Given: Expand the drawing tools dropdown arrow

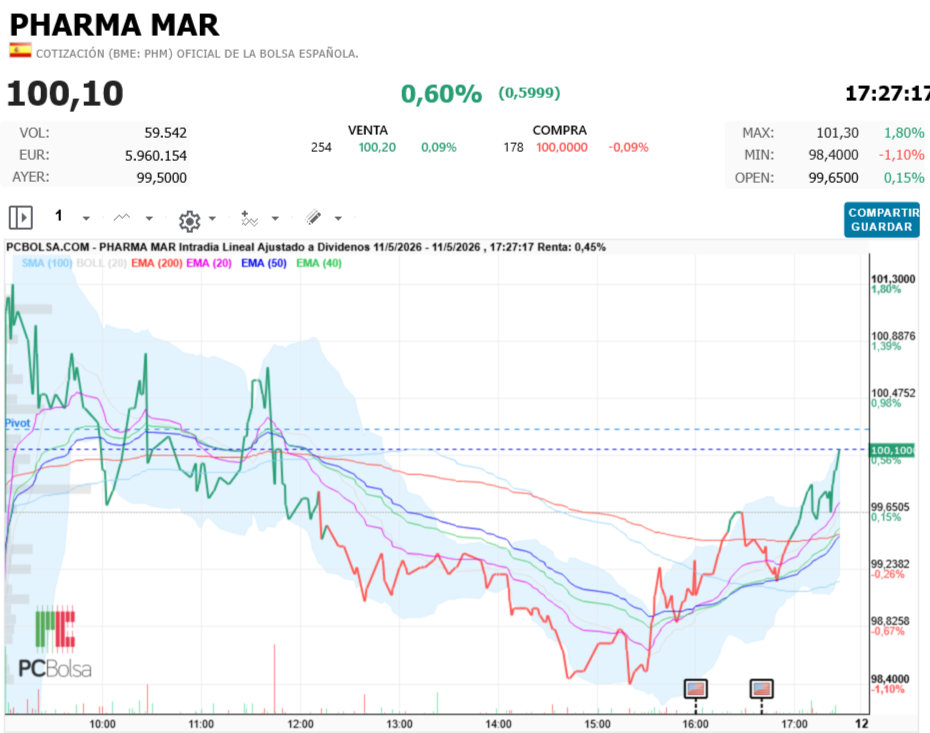Looking at the screenshot, I should click(x=338, y=219).
